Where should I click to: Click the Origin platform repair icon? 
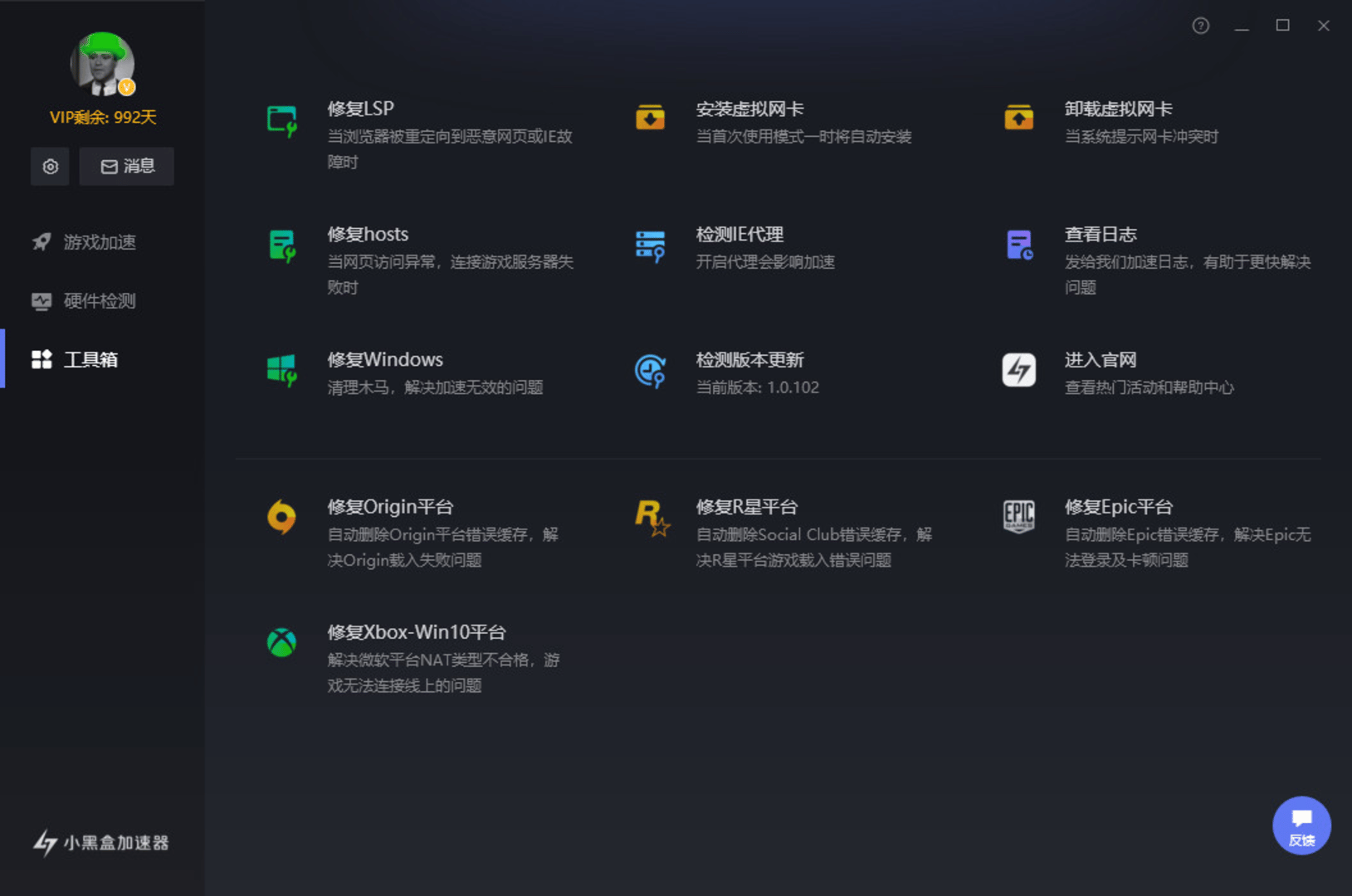[x=282, y=518]
